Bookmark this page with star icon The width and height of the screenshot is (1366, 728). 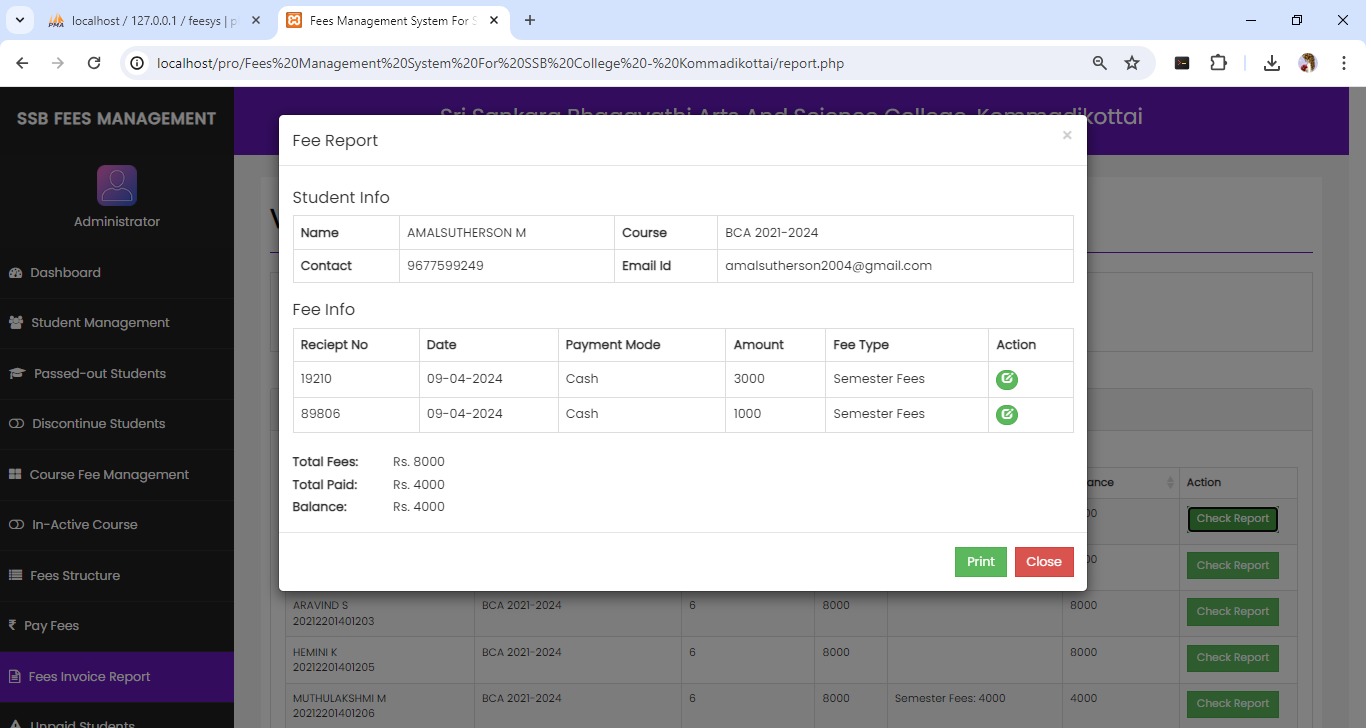tap(1132, 63)
